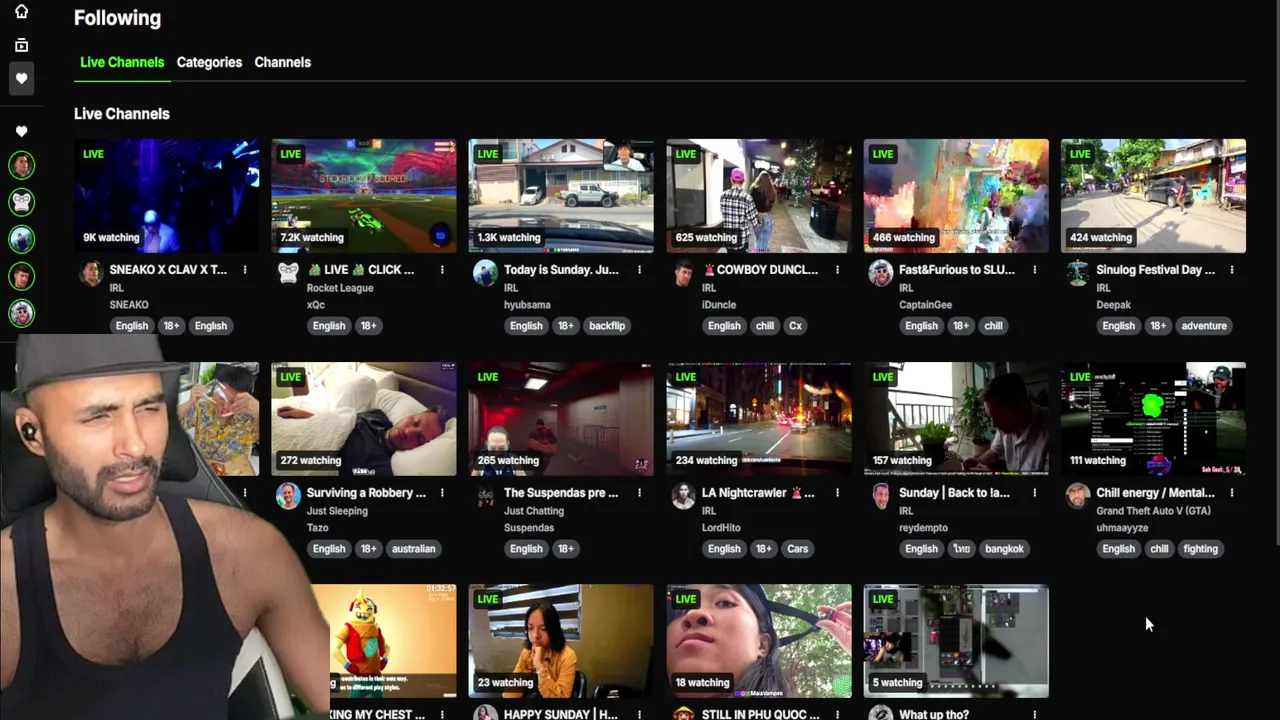Open the 'STILL IN PHU QUOC' stream title
Image resolution: width=1280 pixels, height=720 pixels.
(x=760, y=714)
